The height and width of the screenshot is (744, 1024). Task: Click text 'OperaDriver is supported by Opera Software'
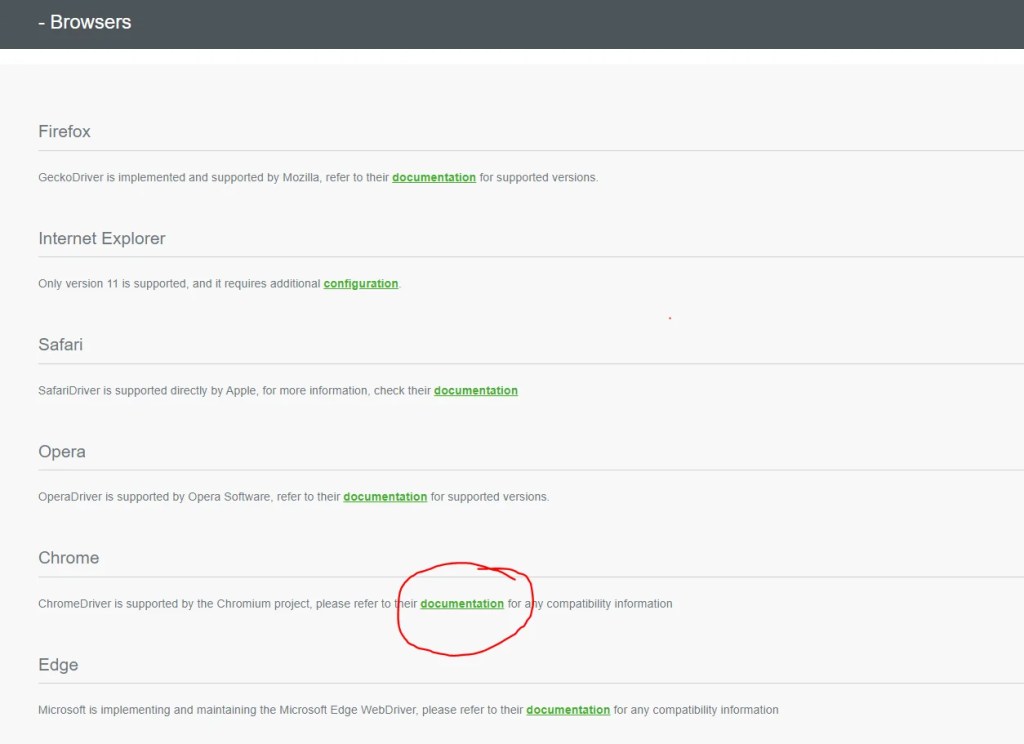coord(154,496)
